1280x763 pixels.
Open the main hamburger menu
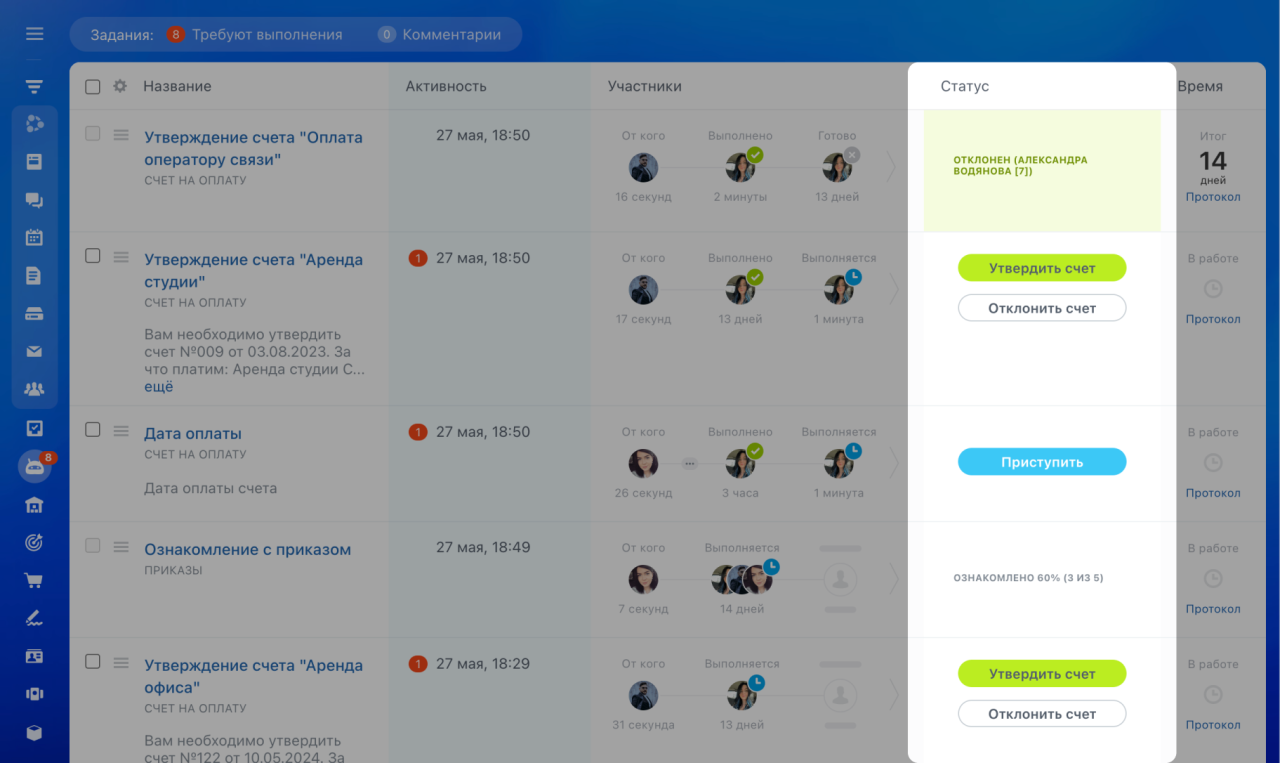pyautogui.click(x=35, y=34)
